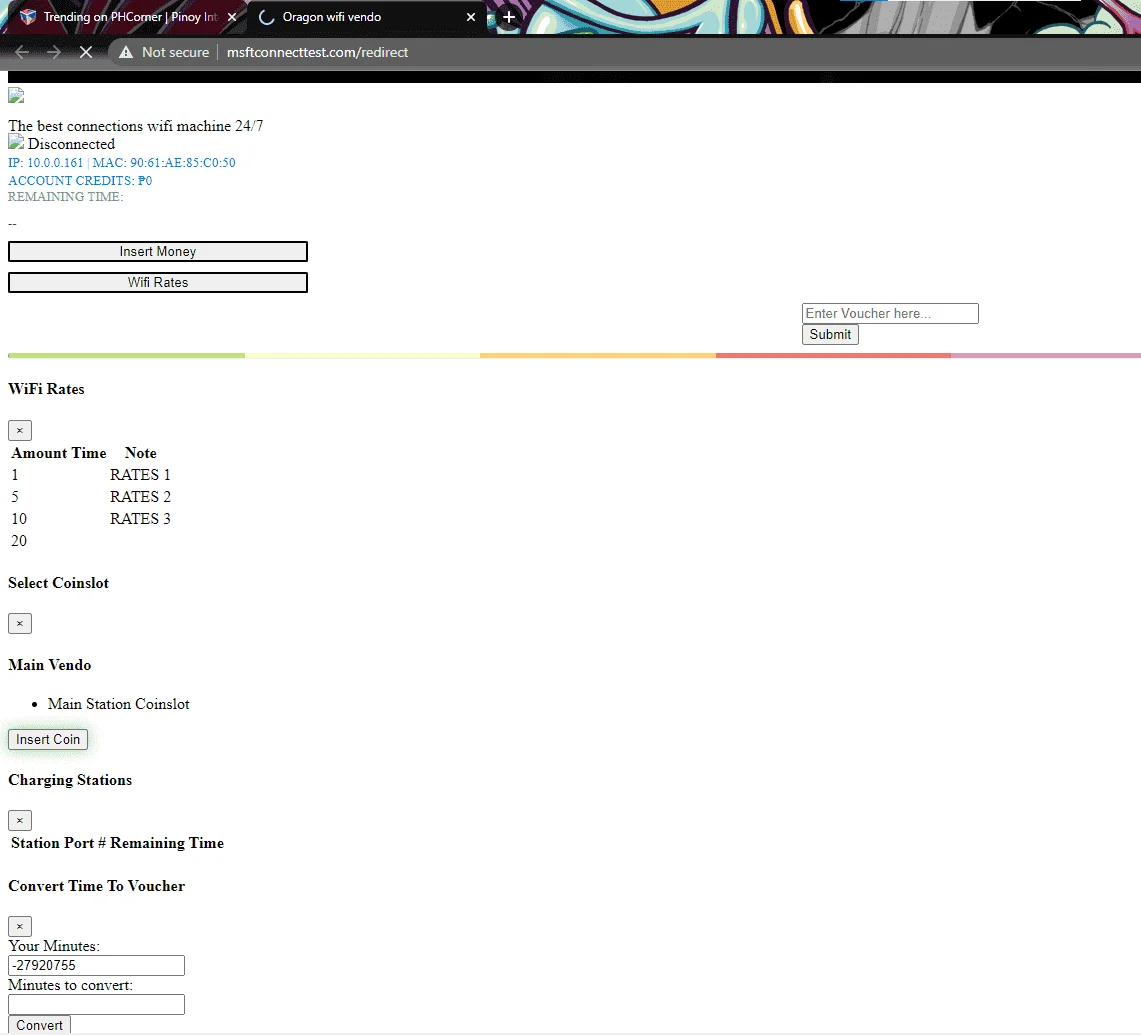
Task: Click the Disconnected status text
Action: pos(71,144)
